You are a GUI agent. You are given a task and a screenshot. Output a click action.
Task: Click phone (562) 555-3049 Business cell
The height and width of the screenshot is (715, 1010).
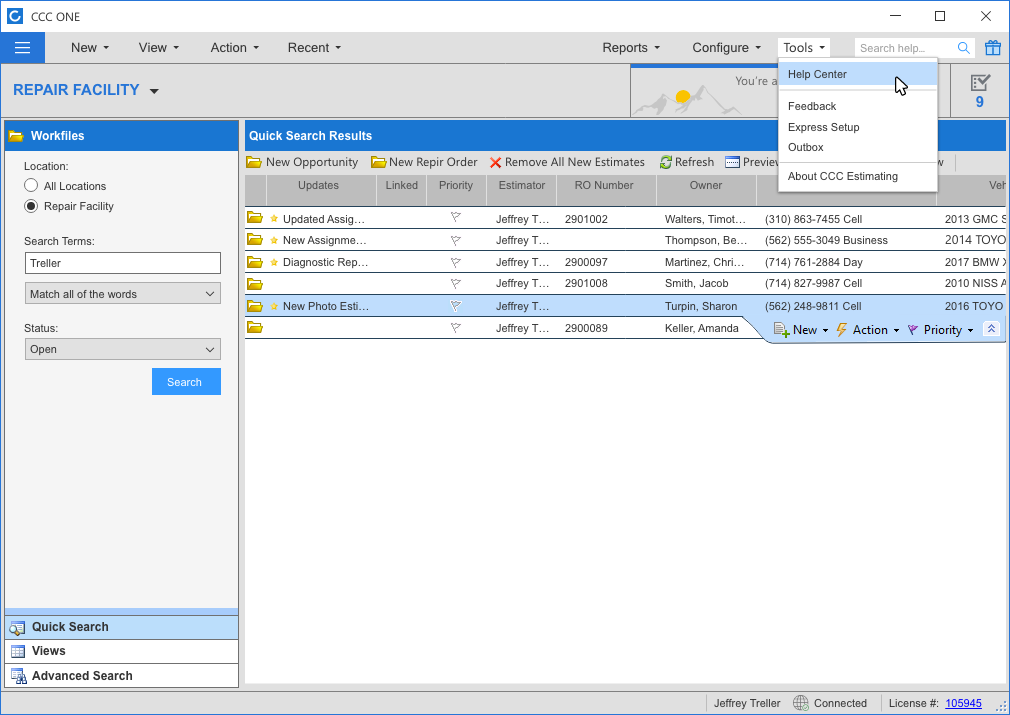pos(826,240)
